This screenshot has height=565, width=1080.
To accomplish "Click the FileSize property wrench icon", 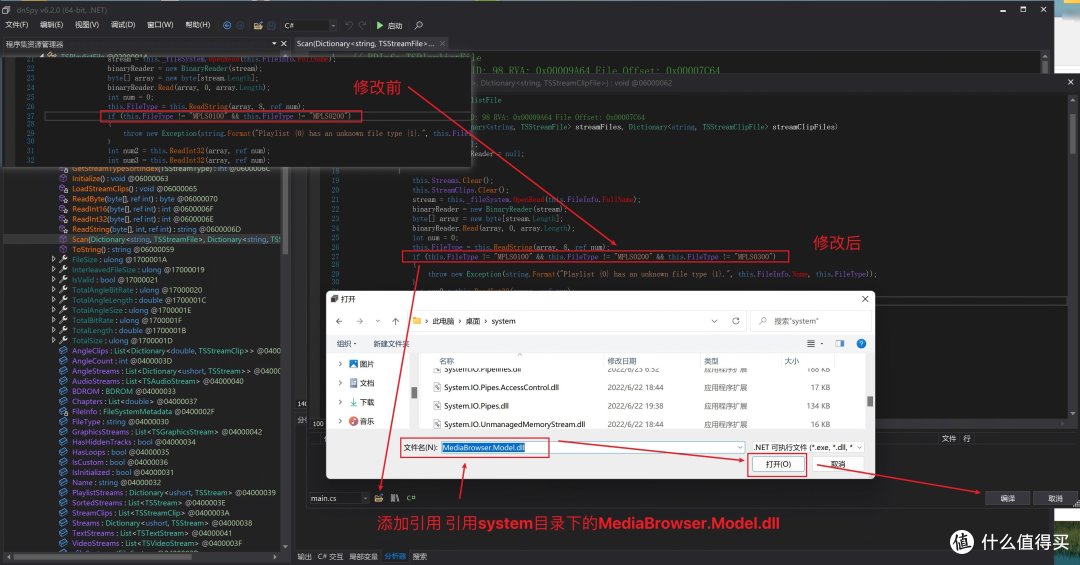I will (63, 260).
